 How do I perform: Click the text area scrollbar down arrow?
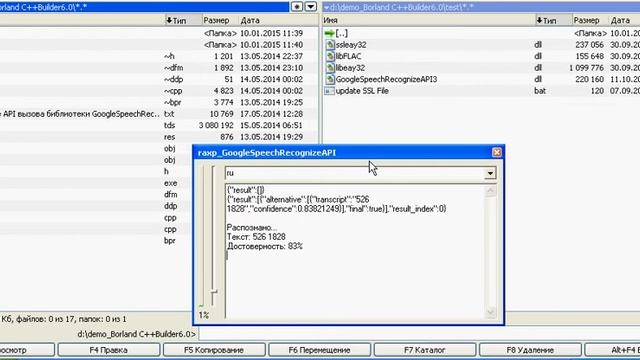pyautogui.click(x=490, y=313)
